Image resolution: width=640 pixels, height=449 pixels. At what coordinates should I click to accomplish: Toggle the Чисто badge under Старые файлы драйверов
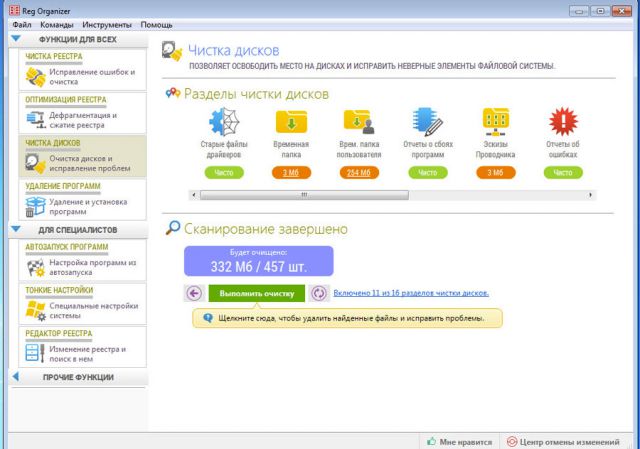pyautogui.click(x=223, y=173)
